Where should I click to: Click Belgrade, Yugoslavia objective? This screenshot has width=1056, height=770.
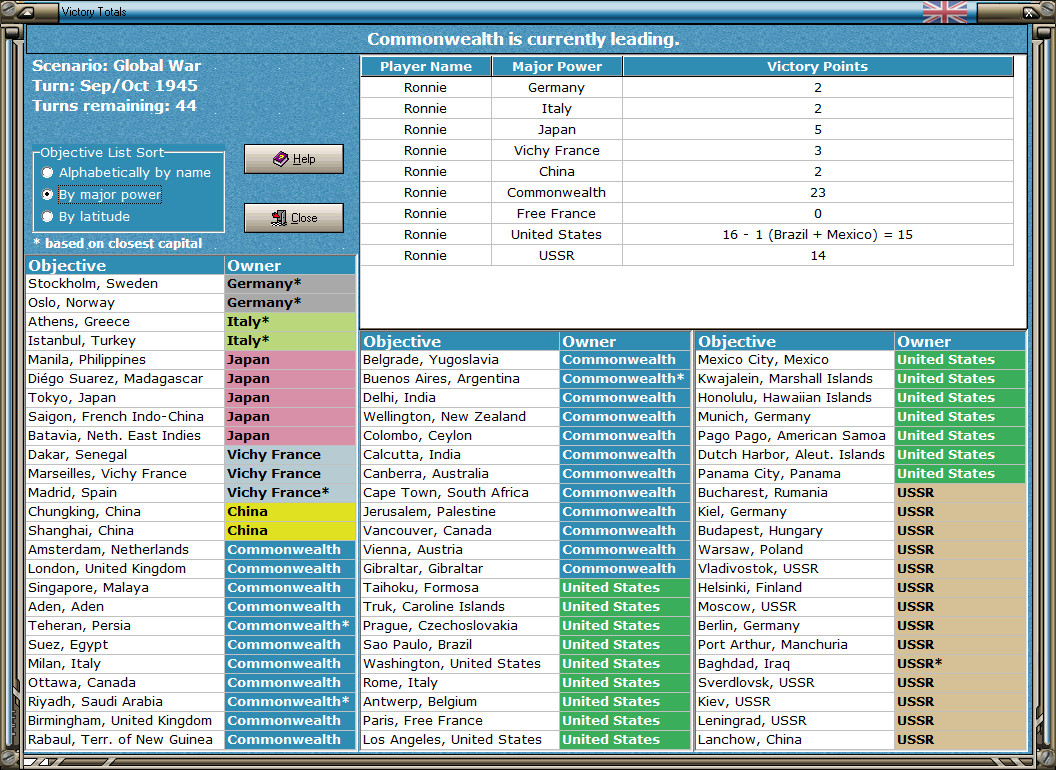point(460,360)
